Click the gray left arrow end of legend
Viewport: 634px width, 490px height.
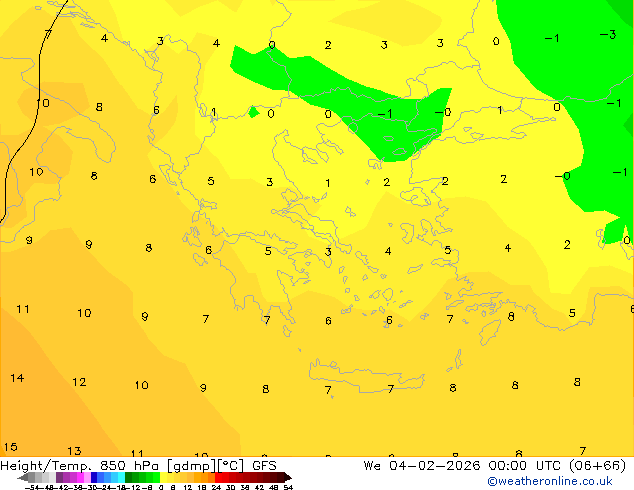(x=22, y=477)
